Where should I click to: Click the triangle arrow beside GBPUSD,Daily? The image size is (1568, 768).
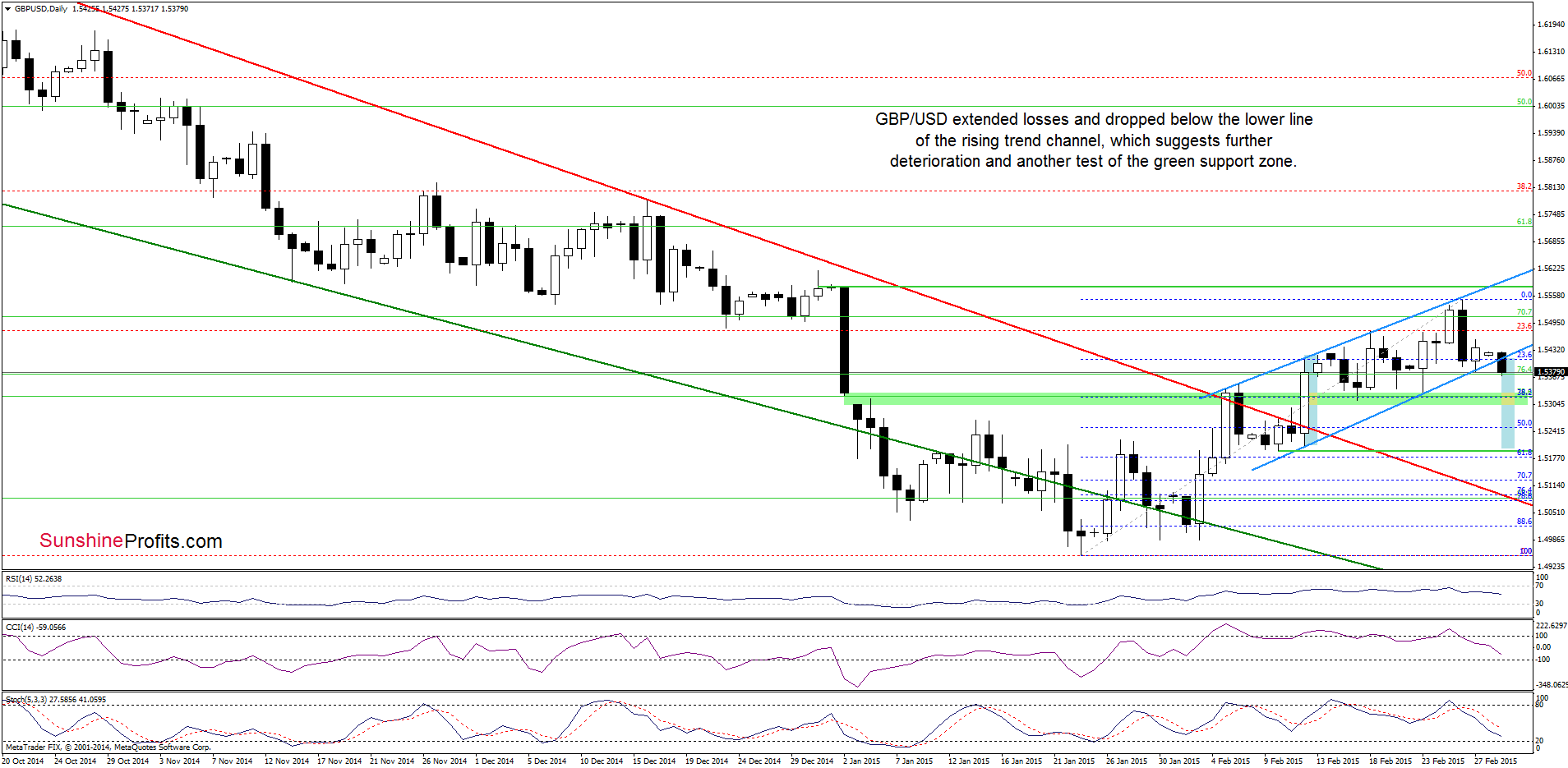(x=7, y=9)
